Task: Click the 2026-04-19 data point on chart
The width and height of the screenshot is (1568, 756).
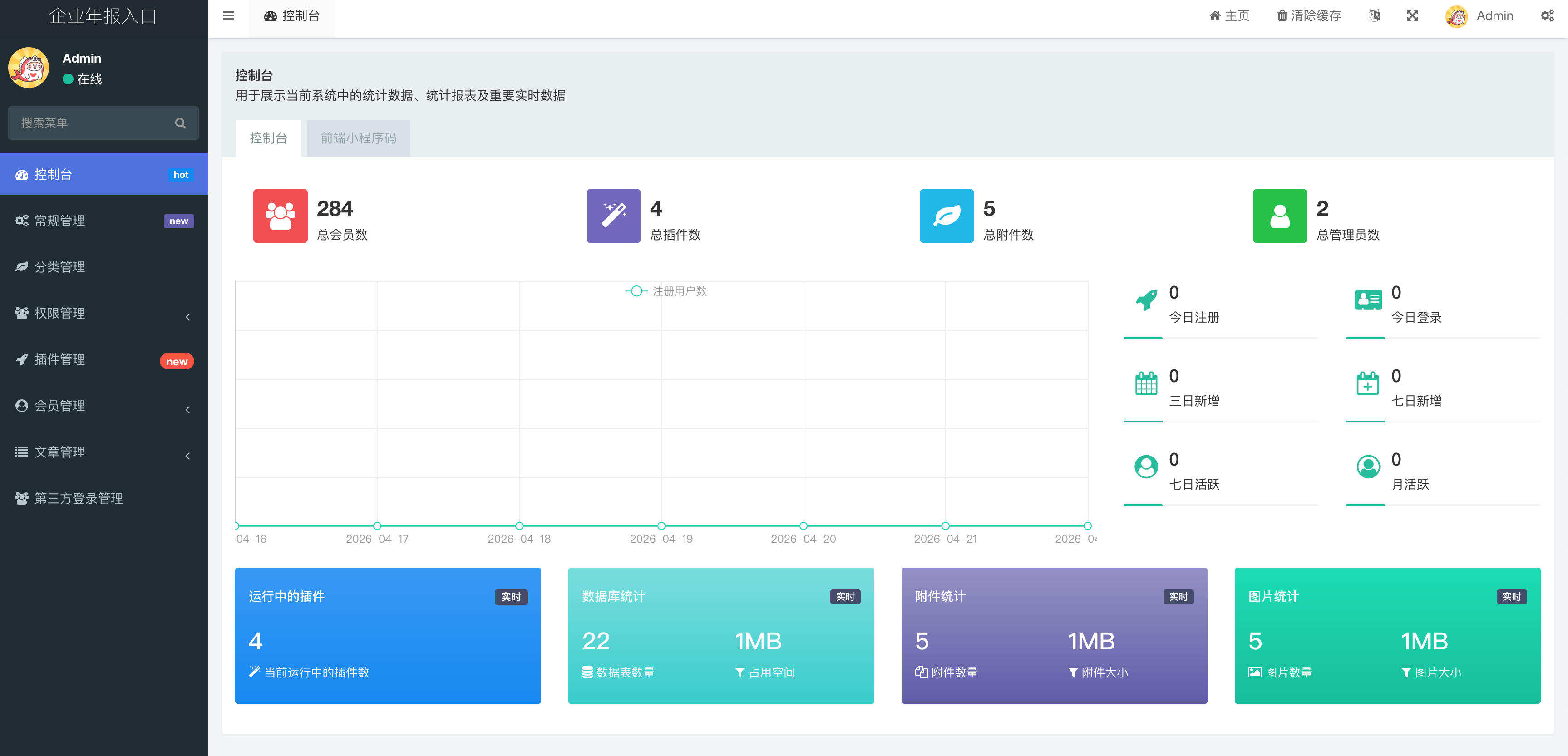Action: click(661, 525)
